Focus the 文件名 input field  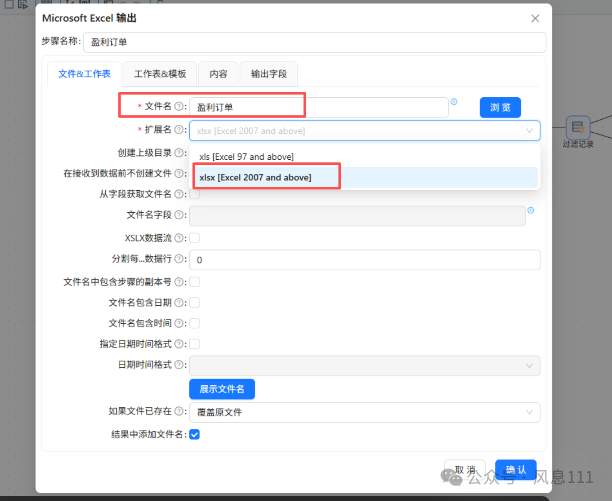coord(319,107)
